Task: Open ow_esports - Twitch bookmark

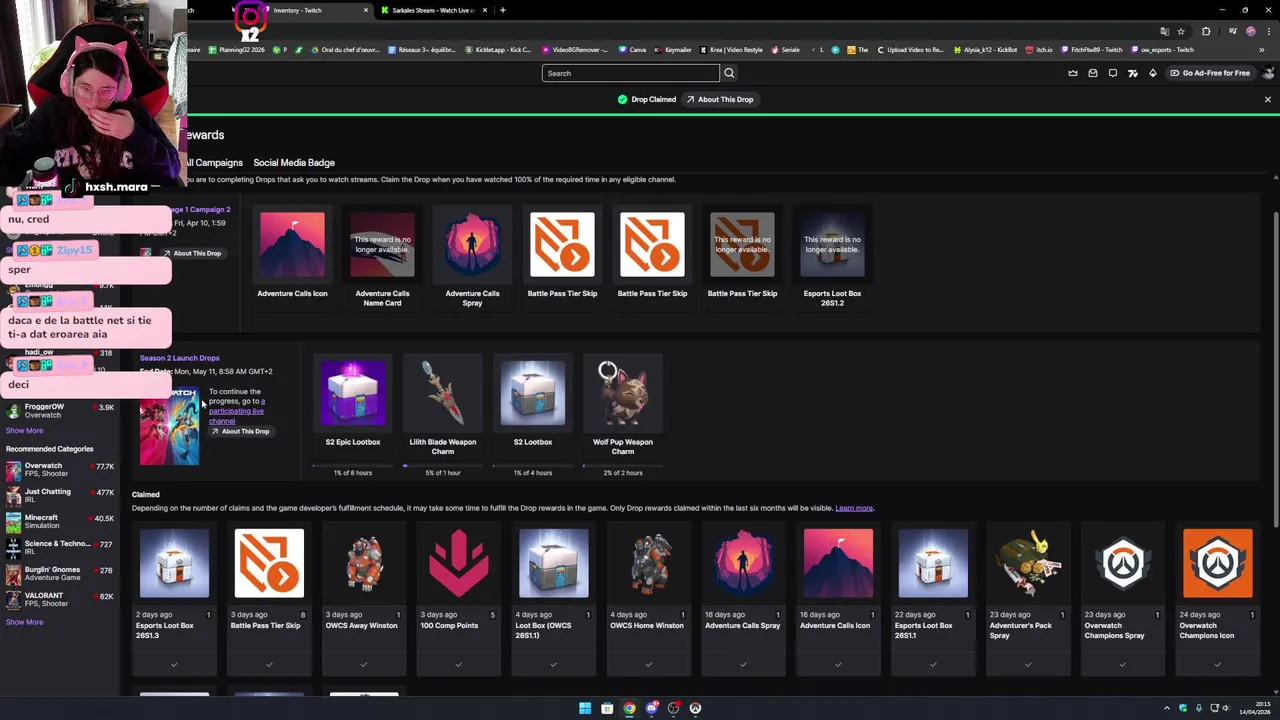Action: tap(1163, 50)
